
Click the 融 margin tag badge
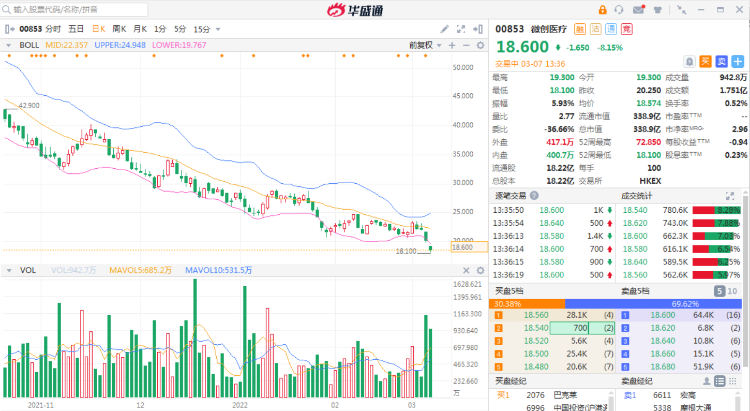pyautogui.click(x=580, y=29)
